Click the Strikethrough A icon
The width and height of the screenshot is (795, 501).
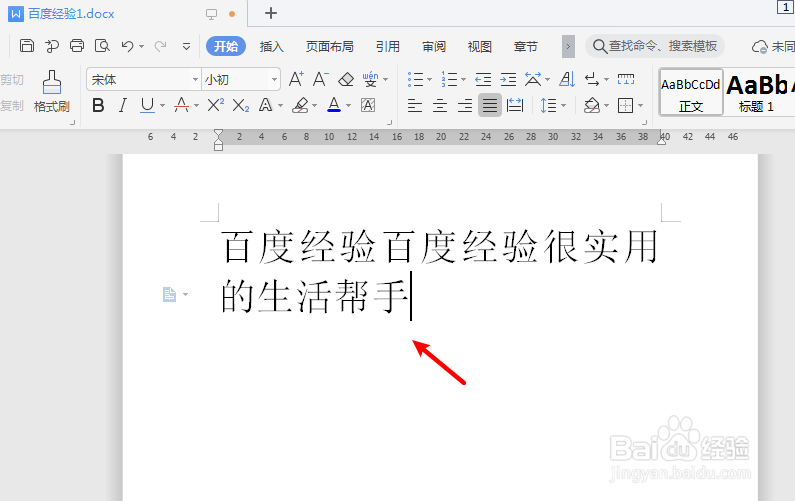coord(181,105)
